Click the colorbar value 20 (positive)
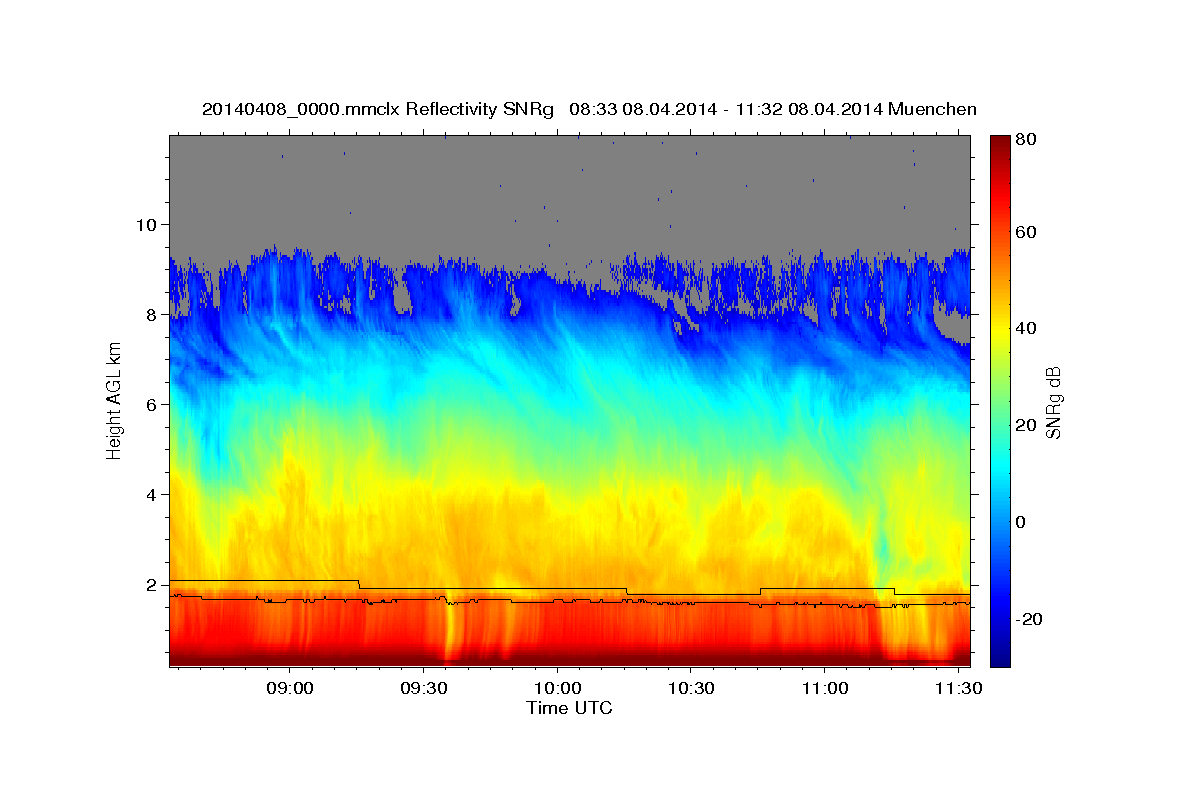Image resolution: width=1200 pixels, height=800 pixels. pos(1027,425)
